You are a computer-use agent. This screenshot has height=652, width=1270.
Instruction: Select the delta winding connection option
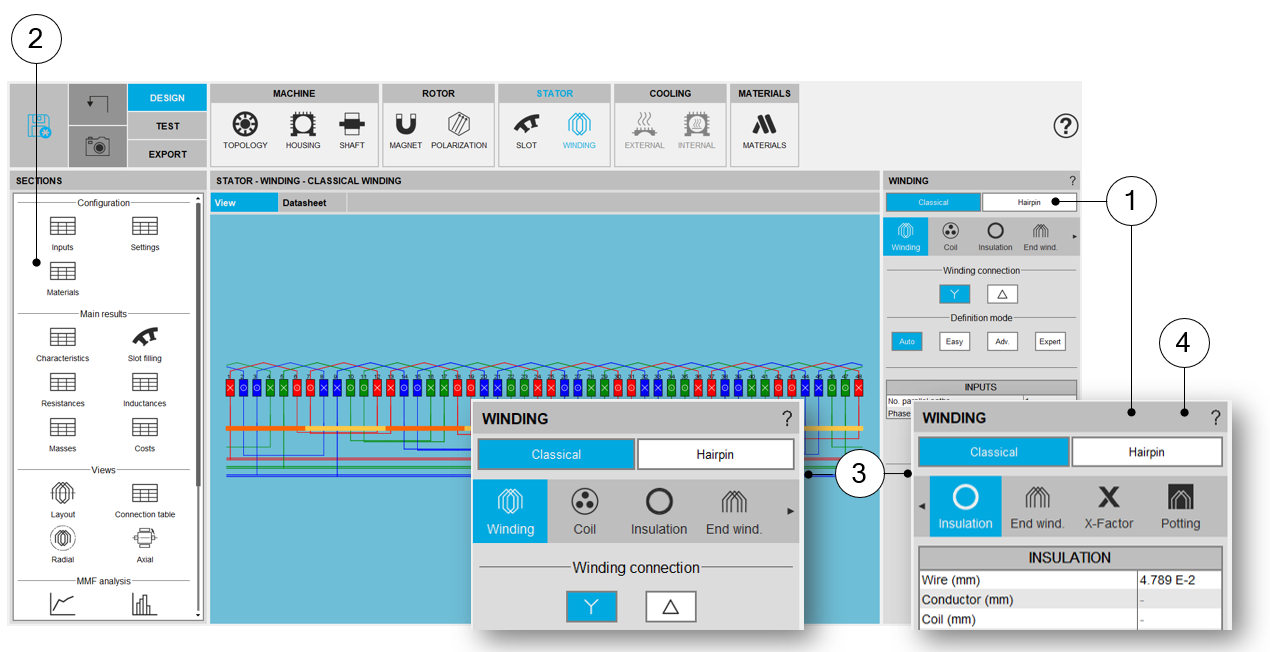[1002, 294]
